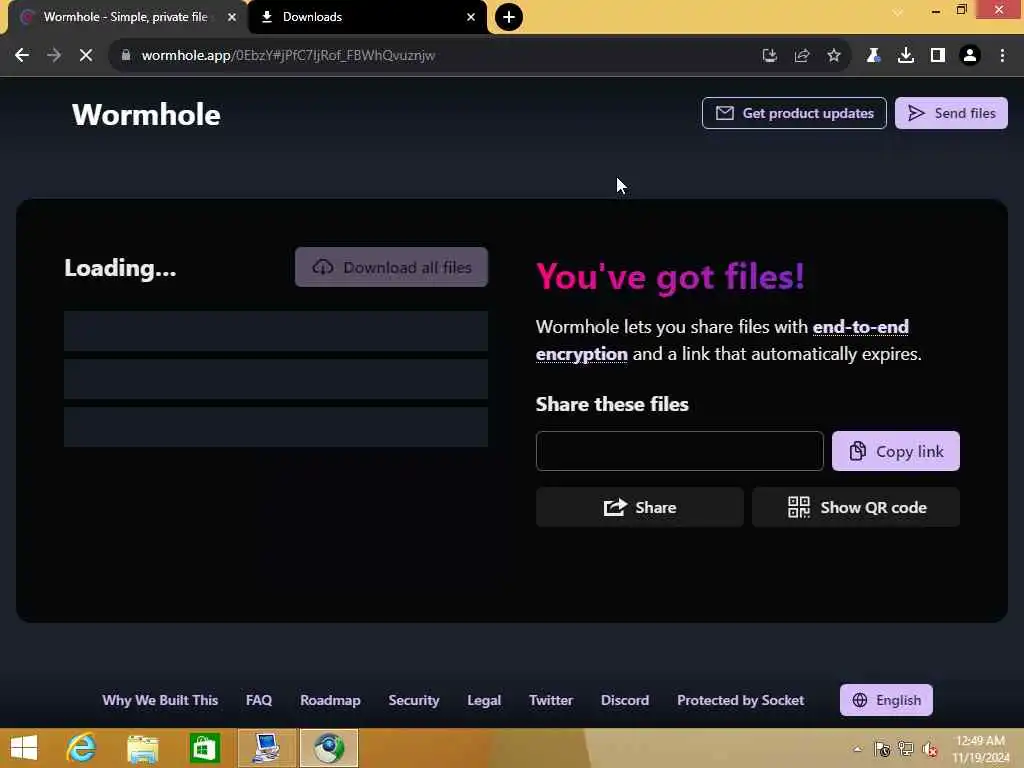This screenshot has width=1024, height=768.
Task: Open the Legal footer link
Action: 484,700
